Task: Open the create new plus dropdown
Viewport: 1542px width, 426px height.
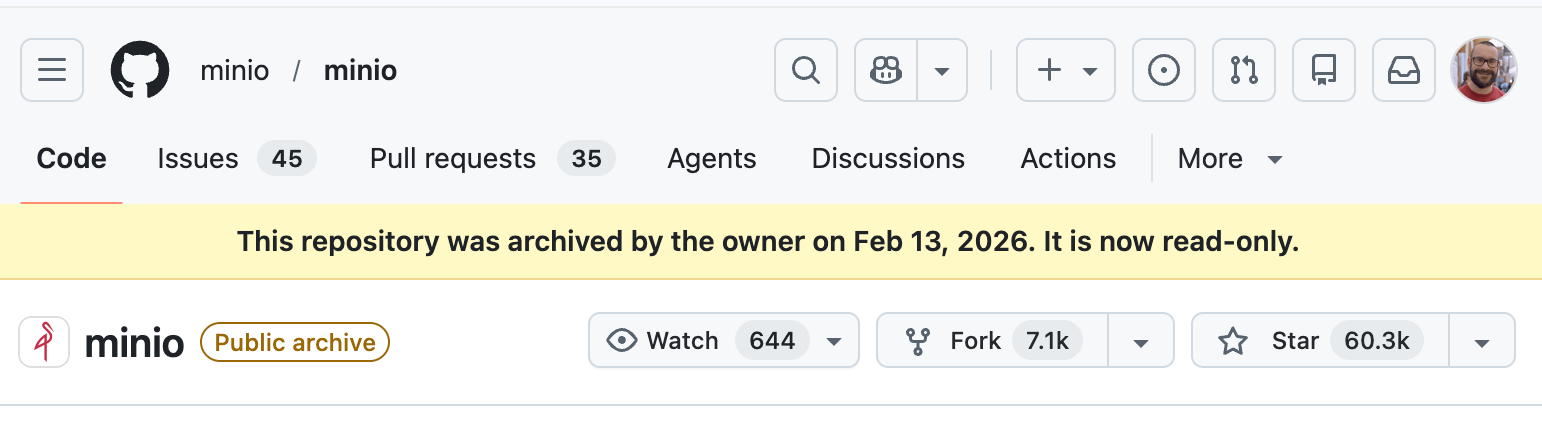Action: 1065,70
